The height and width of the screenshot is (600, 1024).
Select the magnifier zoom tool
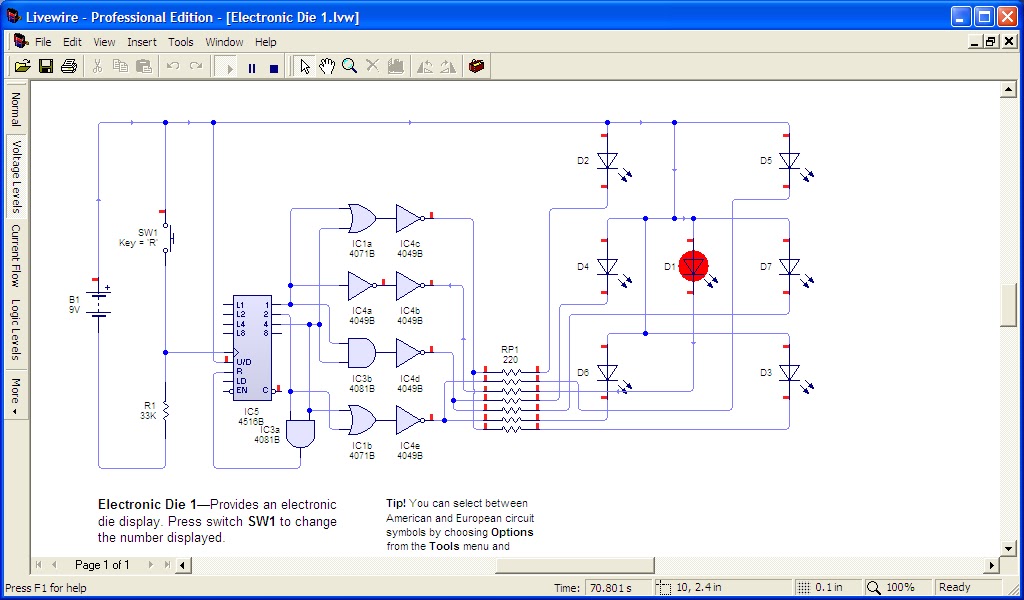[349, 66]
